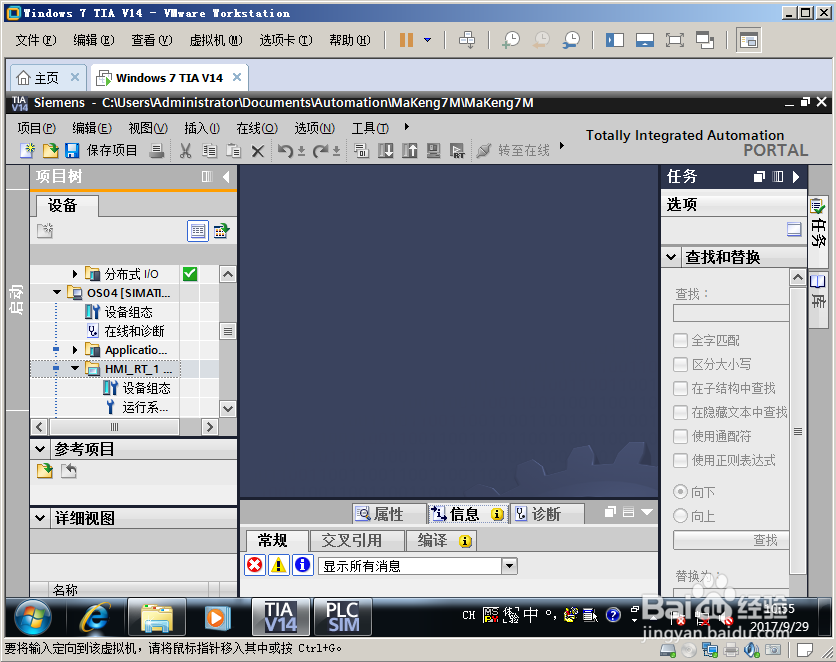Click the delete X icon in toolbar

[x=258, y=151]
